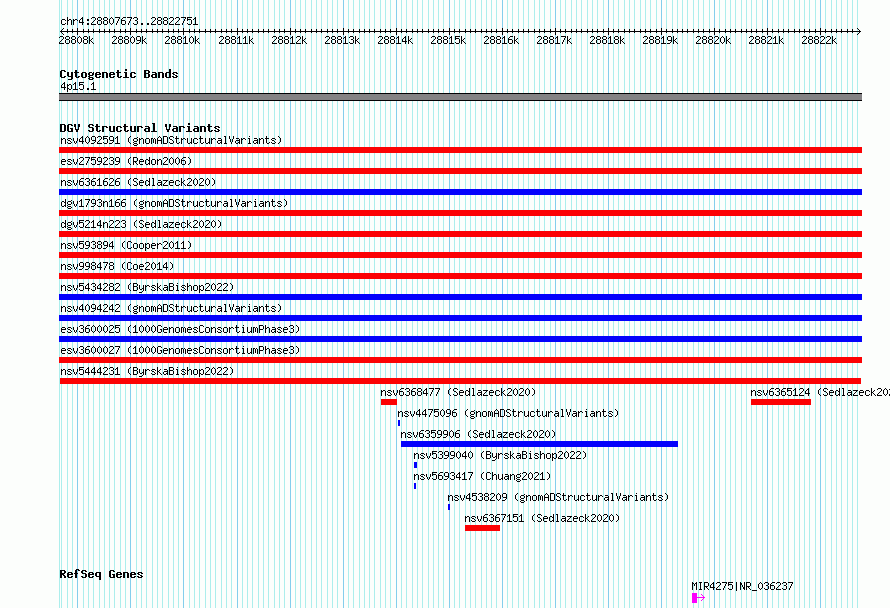Click the red bar under nsv6367151
This screenshot has width=890, height=608.
(x=482, y=528)
